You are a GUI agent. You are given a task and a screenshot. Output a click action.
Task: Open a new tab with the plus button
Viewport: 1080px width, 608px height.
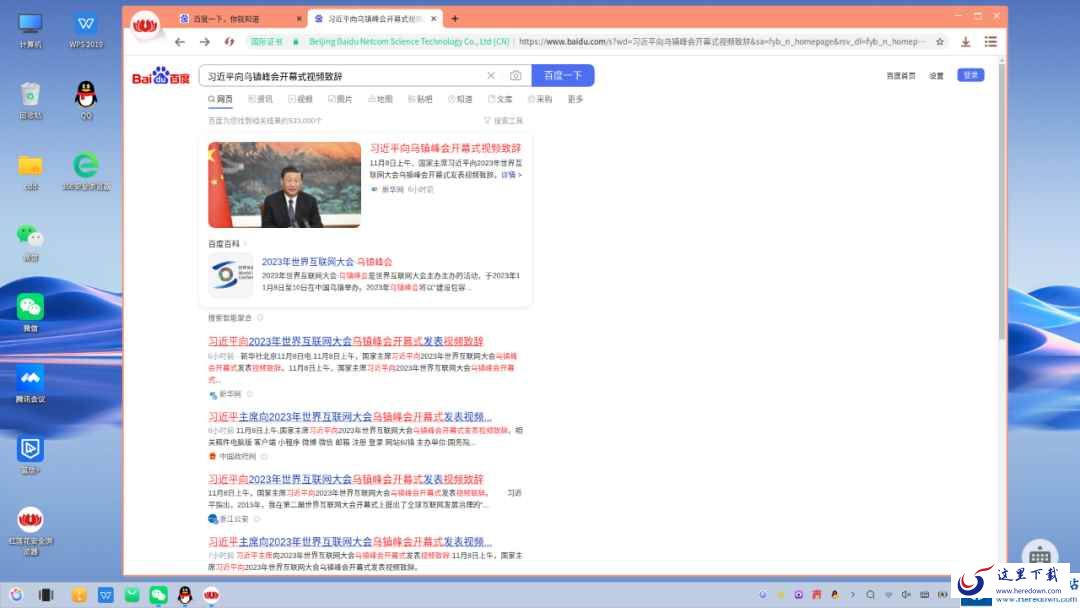coord(455,19)
